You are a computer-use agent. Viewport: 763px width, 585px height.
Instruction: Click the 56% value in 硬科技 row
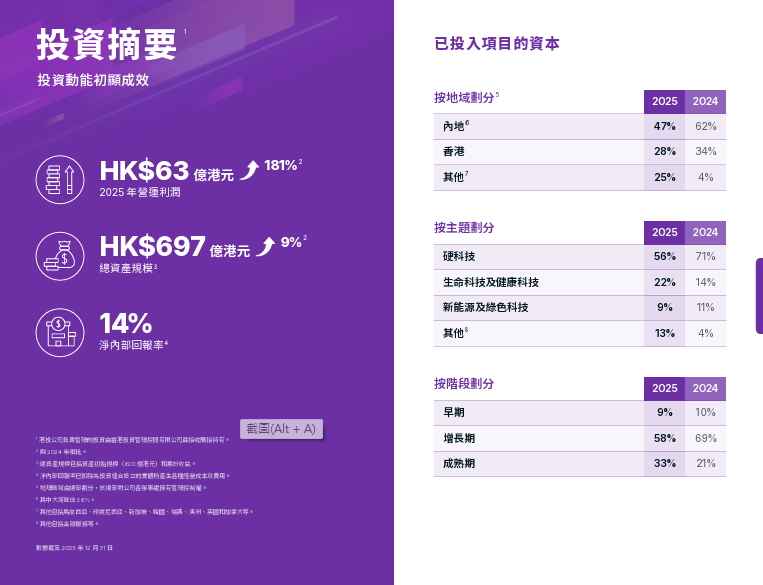664,256
